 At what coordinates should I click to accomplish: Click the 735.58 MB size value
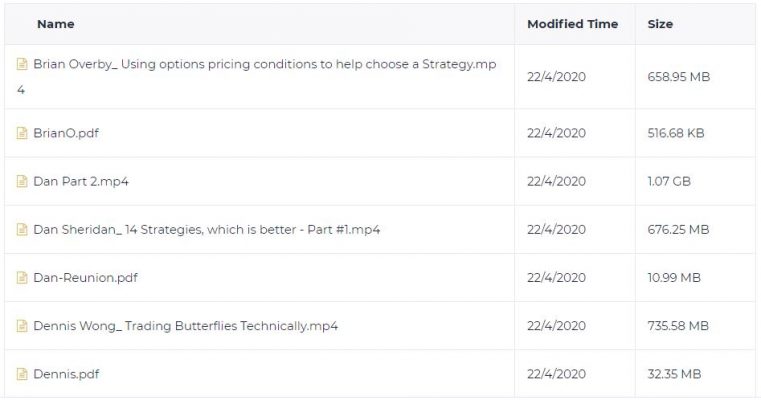coord(678,326)
